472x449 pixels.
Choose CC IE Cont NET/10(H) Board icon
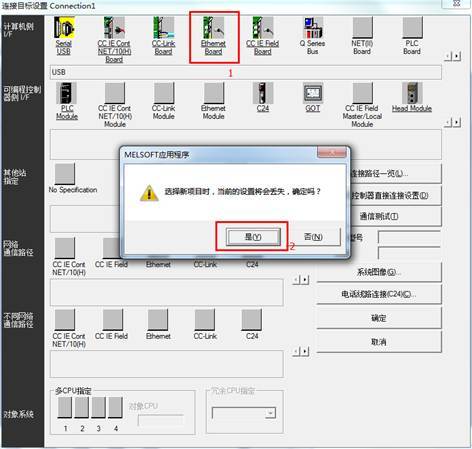[114, 28]
